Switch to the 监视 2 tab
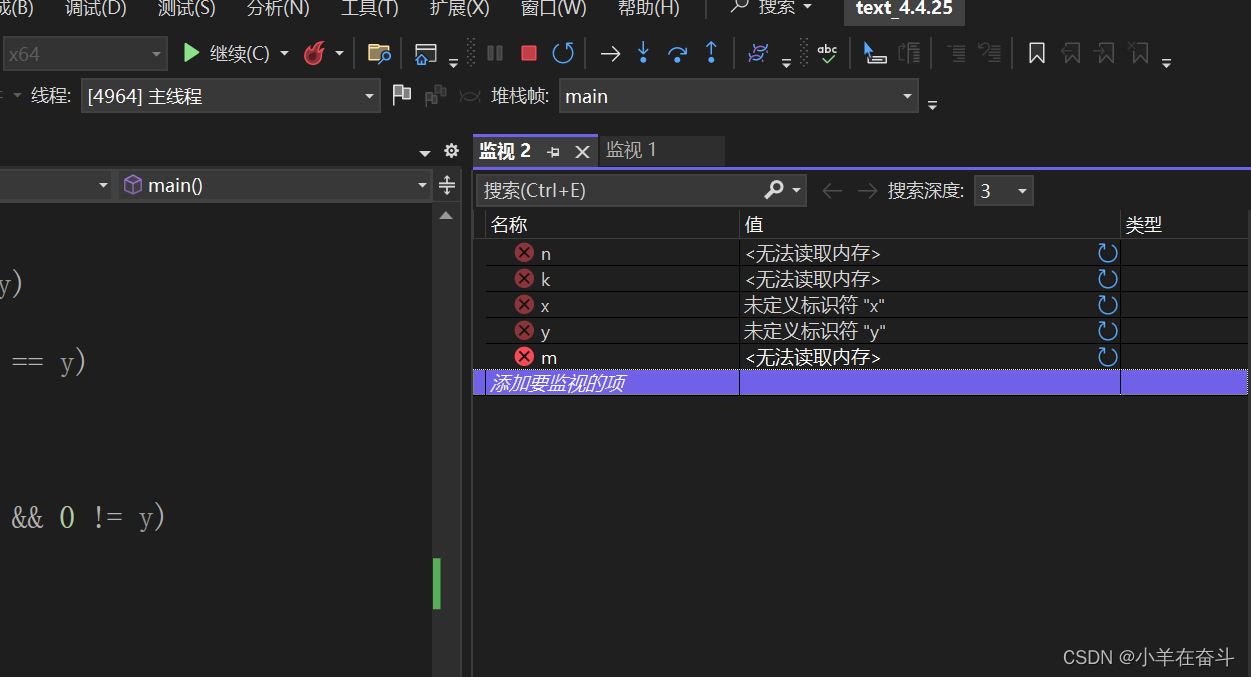 [505, 151]
